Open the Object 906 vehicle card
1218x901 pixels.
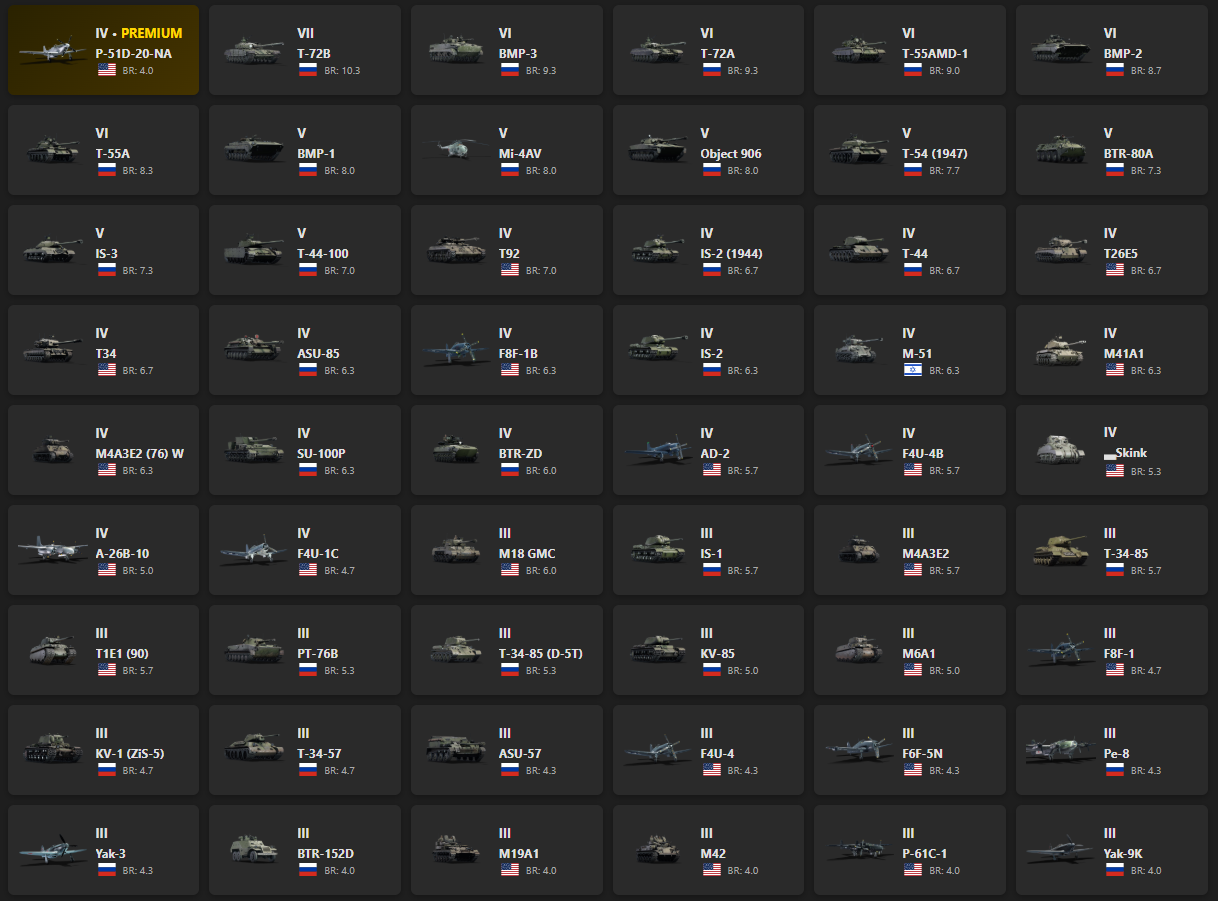(708, 150)
